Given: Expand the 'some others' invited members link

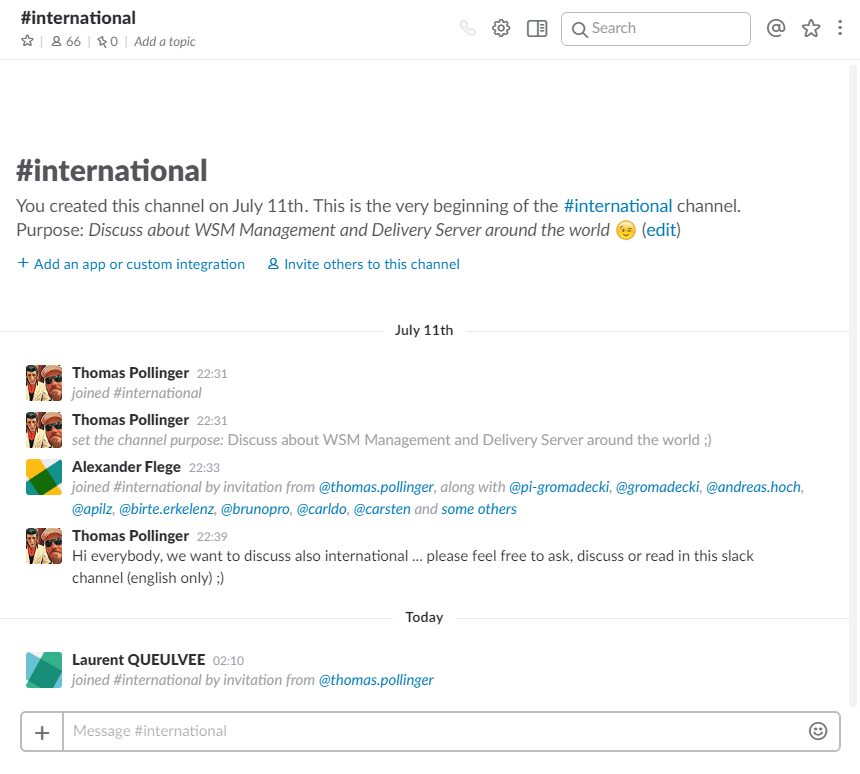Looking at the screenshot, I should 479,509.
